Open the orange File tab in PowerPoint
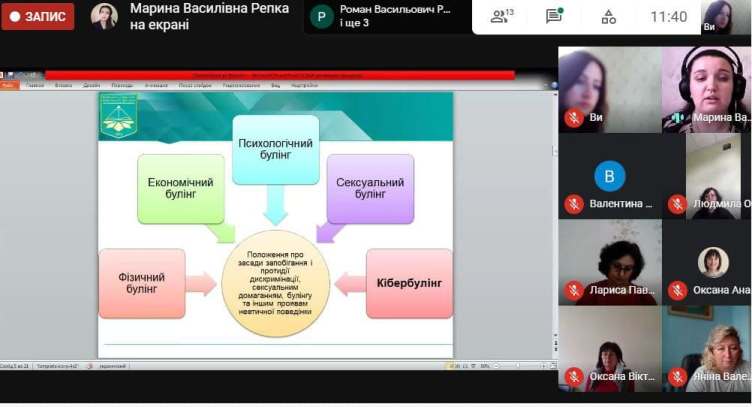Image resolution: width=752 pixels, height=407 pixels. pyautogui.click(x=9, y=85)
